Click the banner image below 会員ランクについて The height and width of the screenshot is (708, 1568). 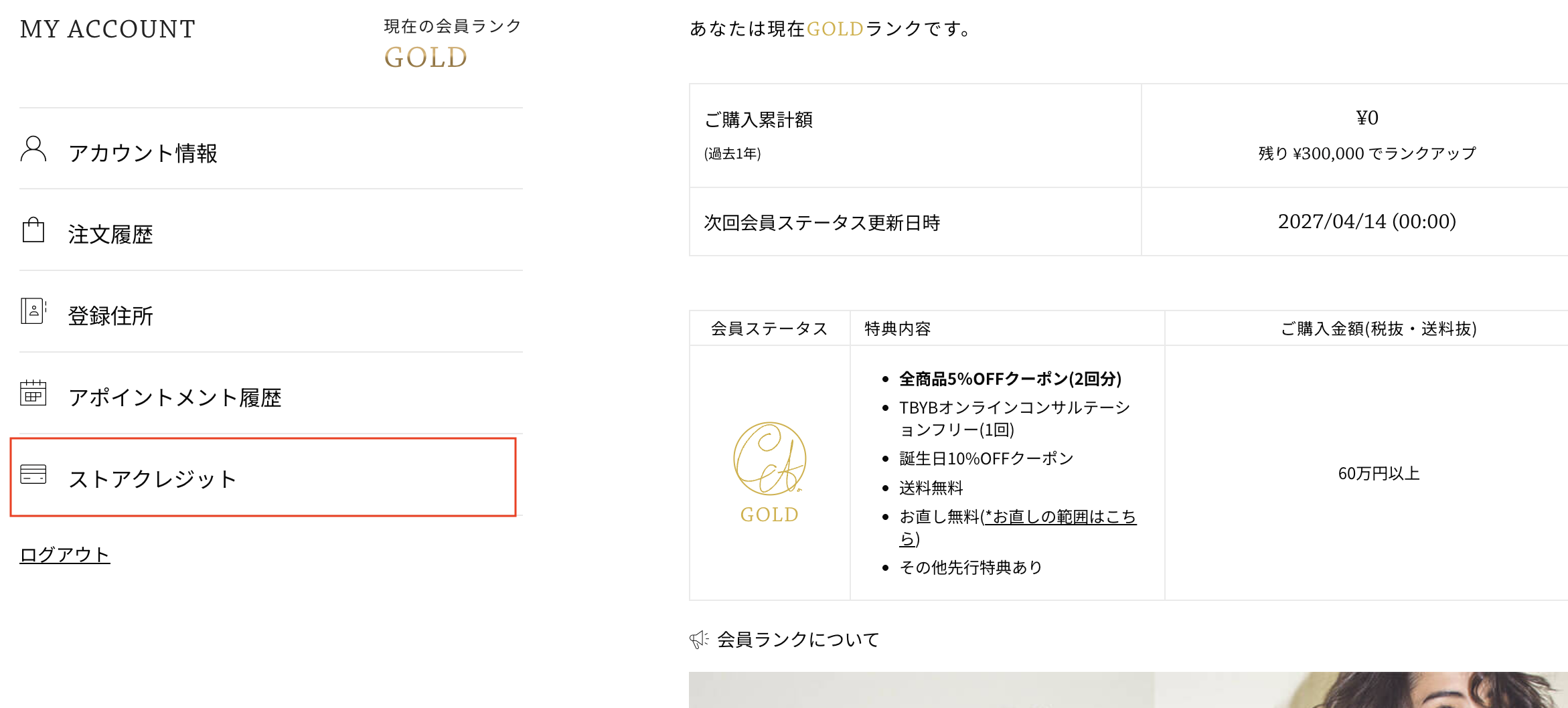point(1128,690)
